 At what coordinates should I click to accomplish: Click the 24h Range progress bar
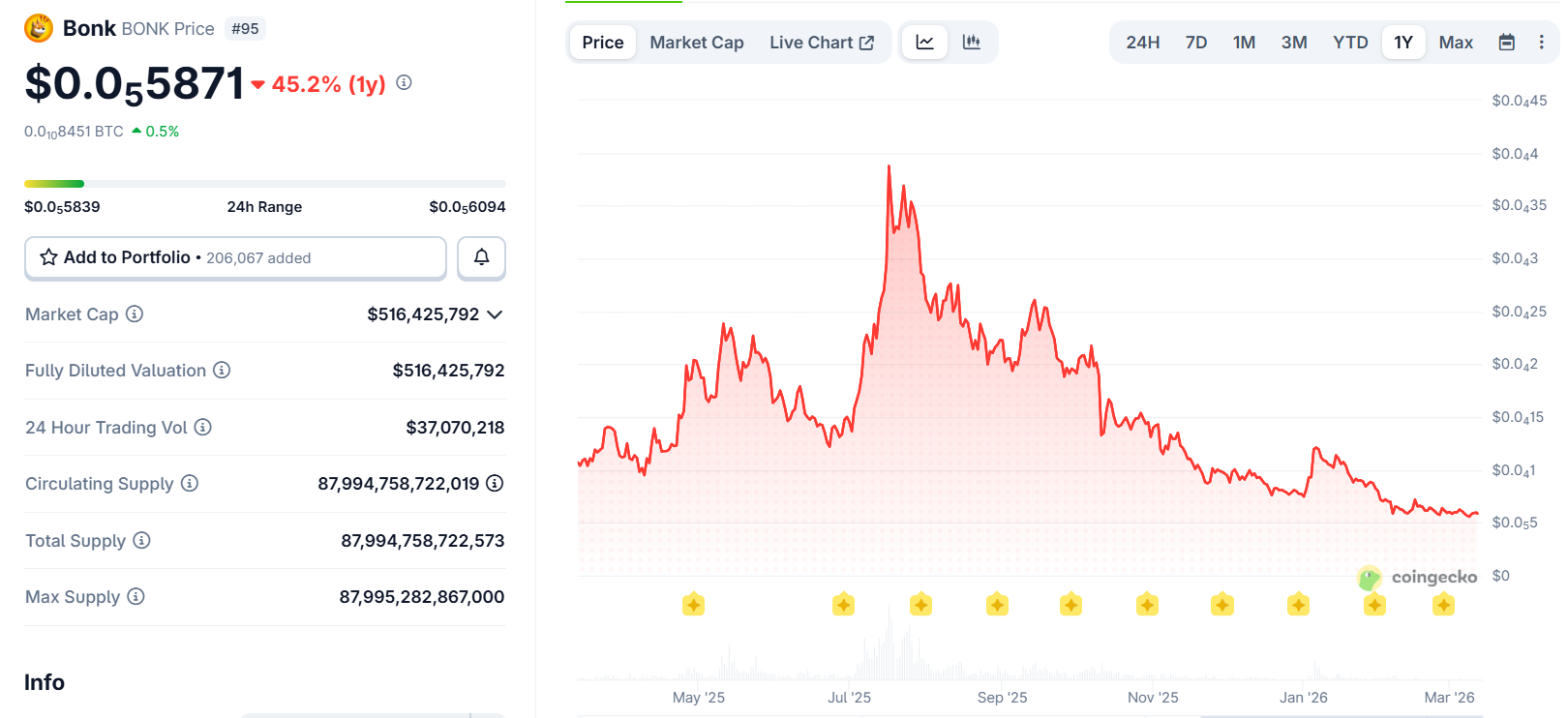[264, 184]
